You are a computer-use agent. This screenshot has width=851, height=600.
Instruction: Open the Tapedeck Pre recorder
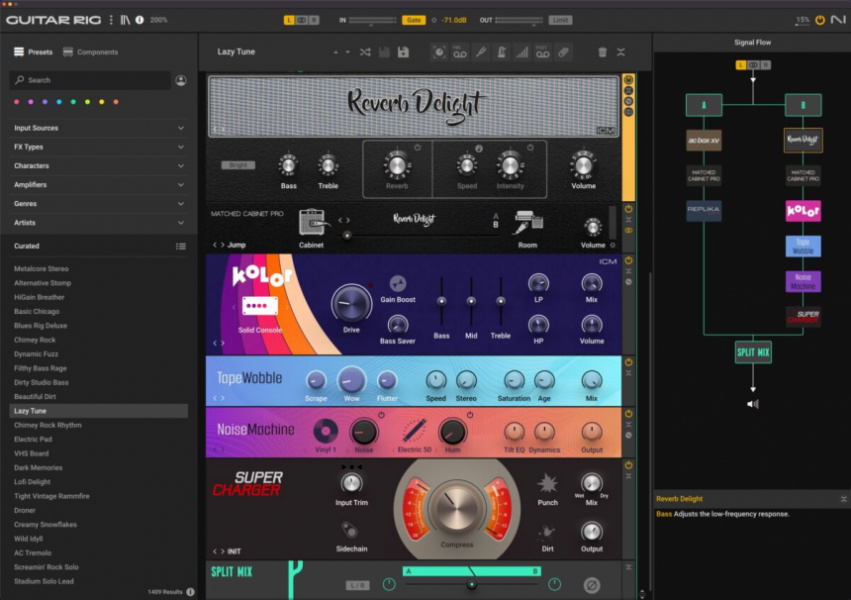coord(459,51)
